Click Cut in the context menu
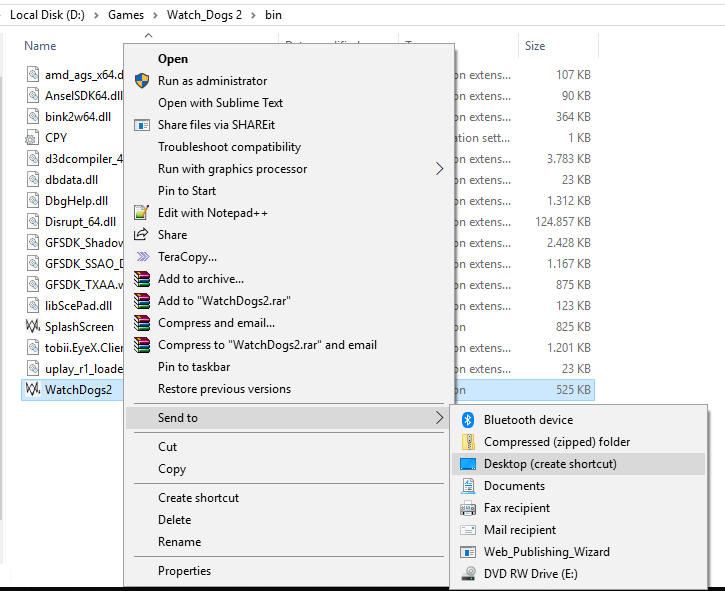The image size is (725, 591). [x=167, y=447]
